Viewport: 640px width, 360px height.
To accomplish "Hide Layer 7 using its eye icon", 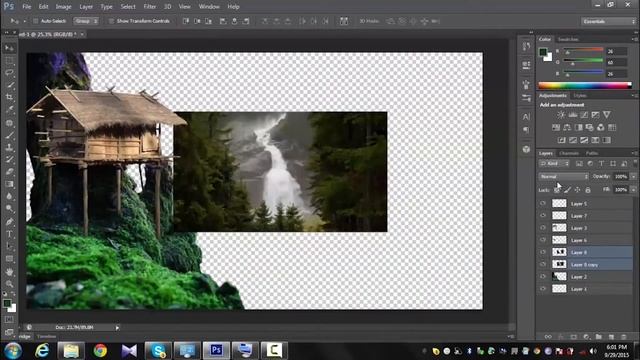I will [543, 216].
